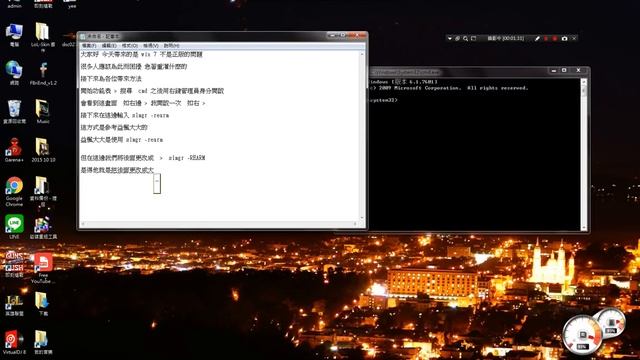Click the window-region icon on recorder toolbar
This screenshot has height=360, width=640.
tap(473, 38)
